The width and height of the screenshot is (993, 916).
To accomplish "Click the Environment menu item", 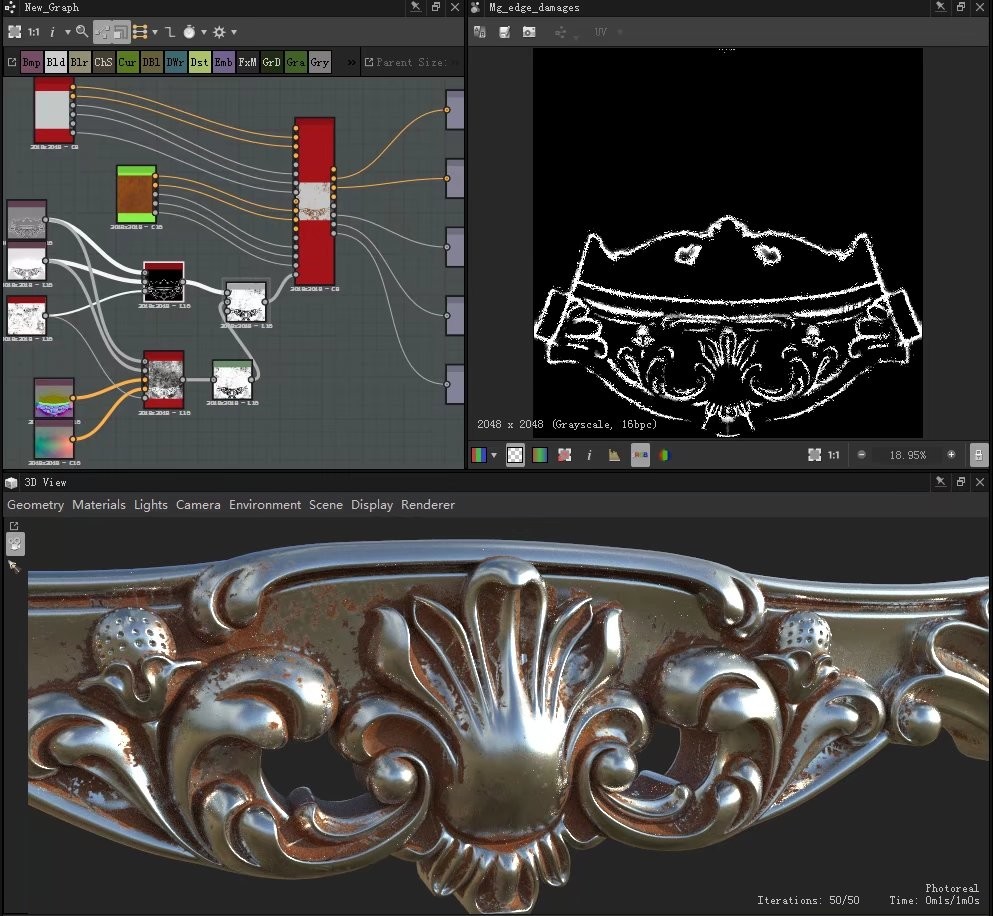I will [265, 505].
